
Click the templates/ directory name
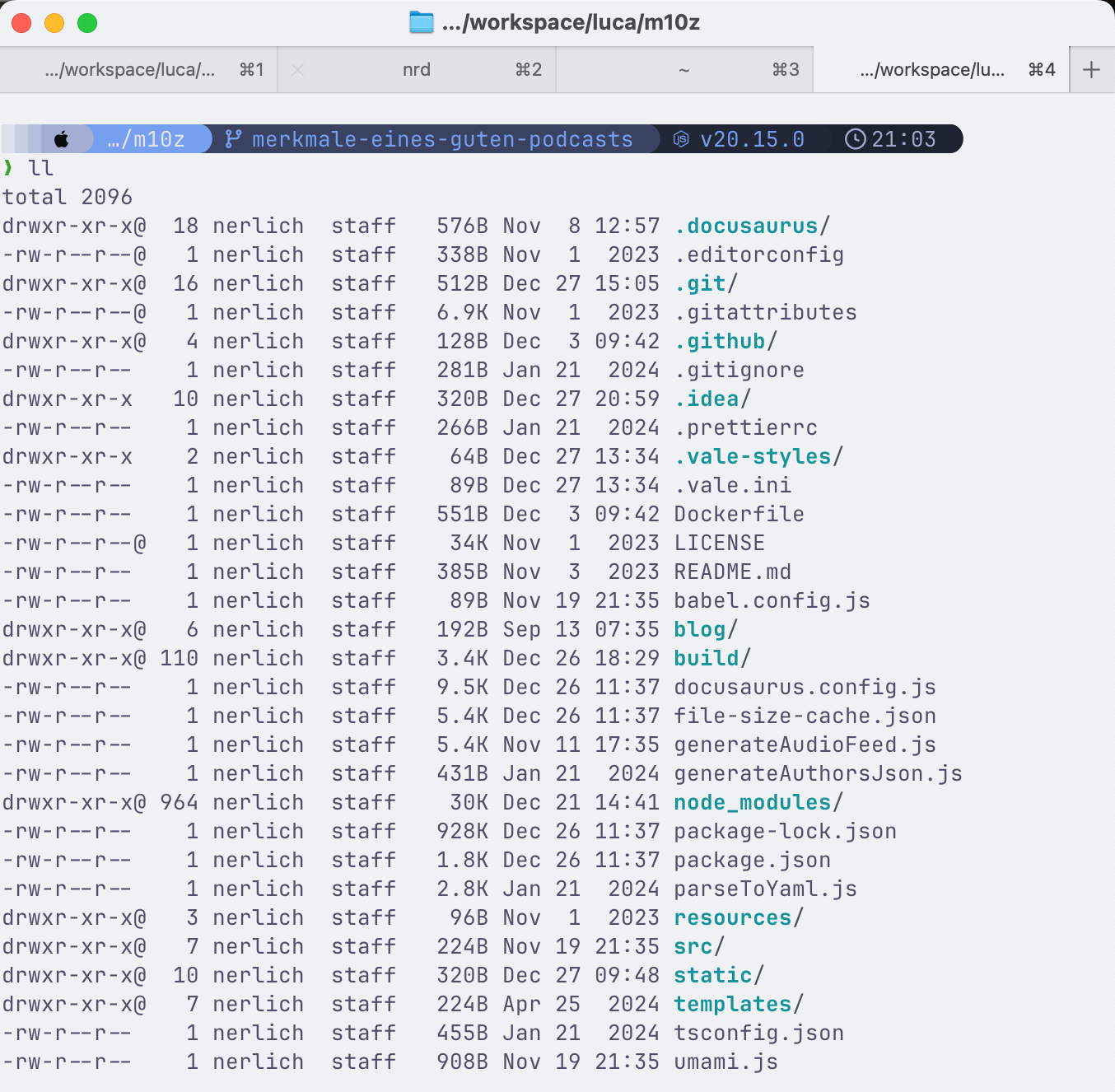(x=739, y=1004)
